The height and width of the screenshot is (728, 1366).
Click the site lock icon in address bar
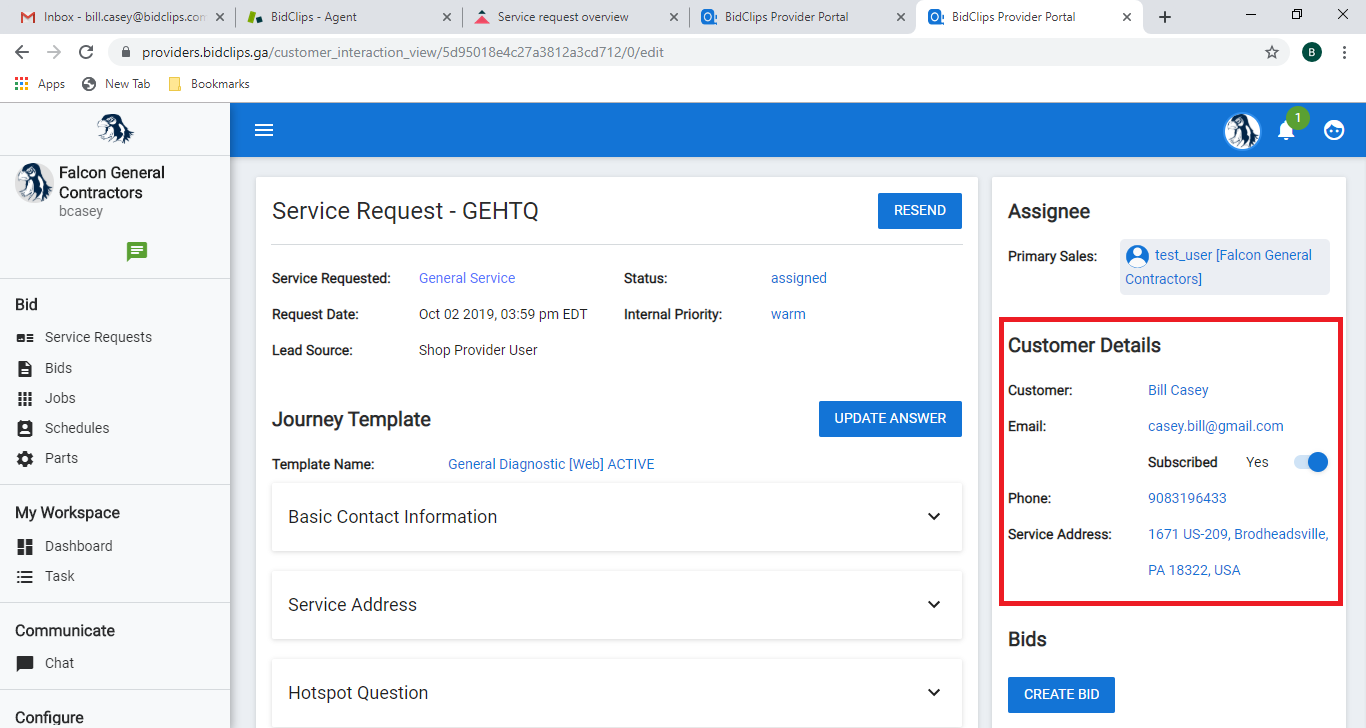(125, 53)
